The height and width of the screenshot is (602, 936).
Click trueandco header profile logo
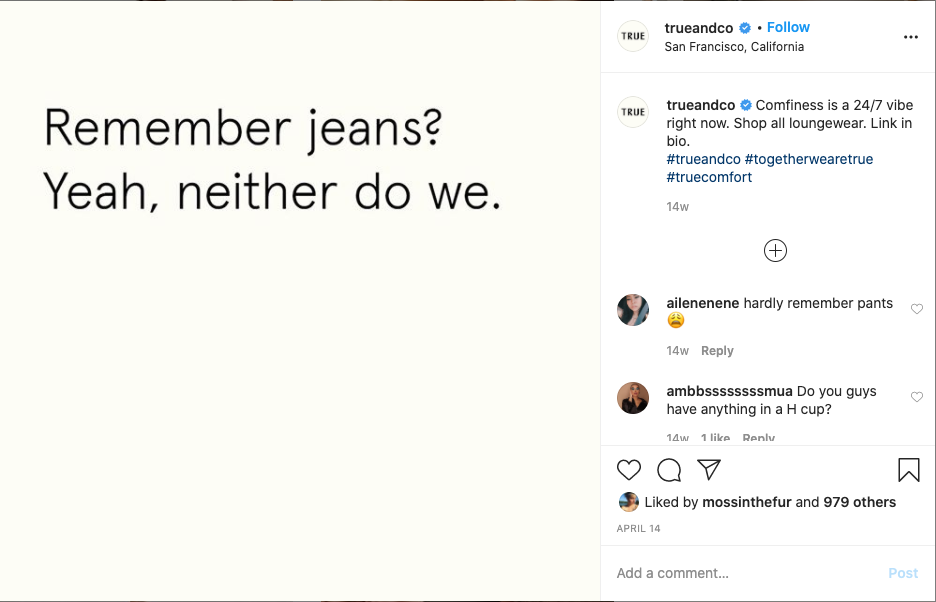pyautogui.click(x=633, y=36)
